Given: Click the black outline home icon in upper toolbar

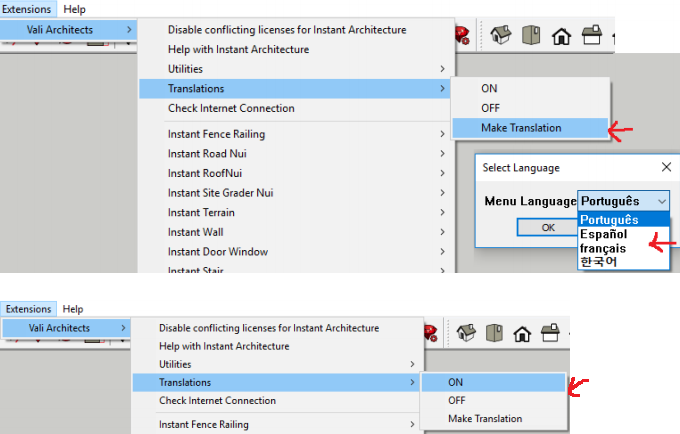Looking at the screenshot, I should [561, 36].
